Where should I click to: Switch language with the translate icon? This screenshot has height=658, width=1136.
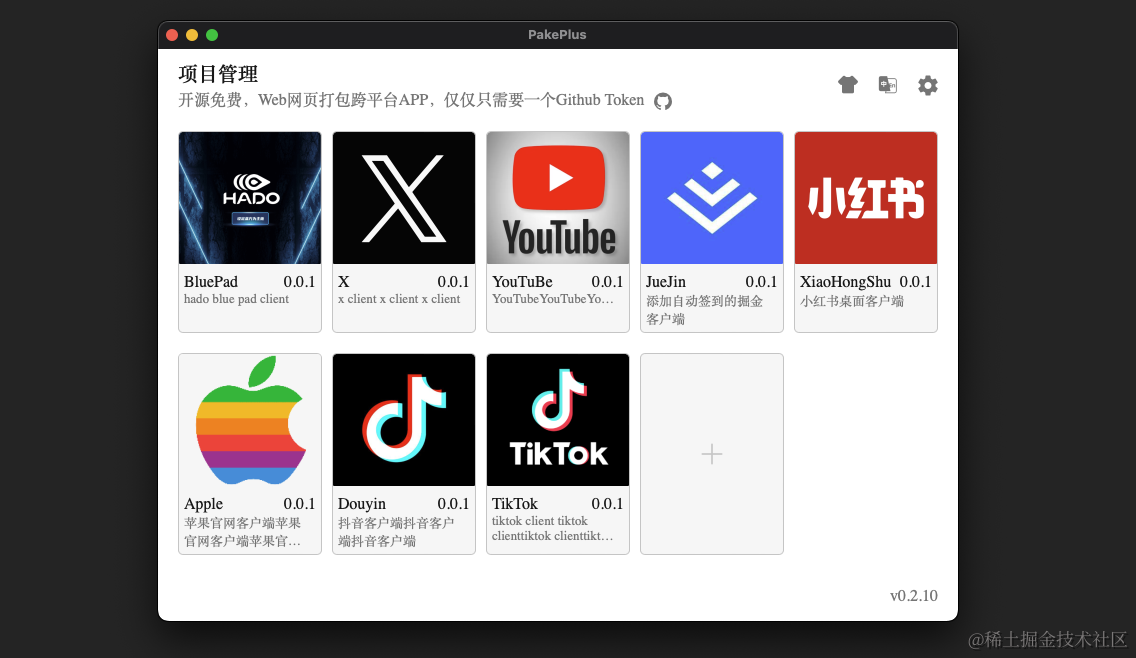(x=888, y=85)
